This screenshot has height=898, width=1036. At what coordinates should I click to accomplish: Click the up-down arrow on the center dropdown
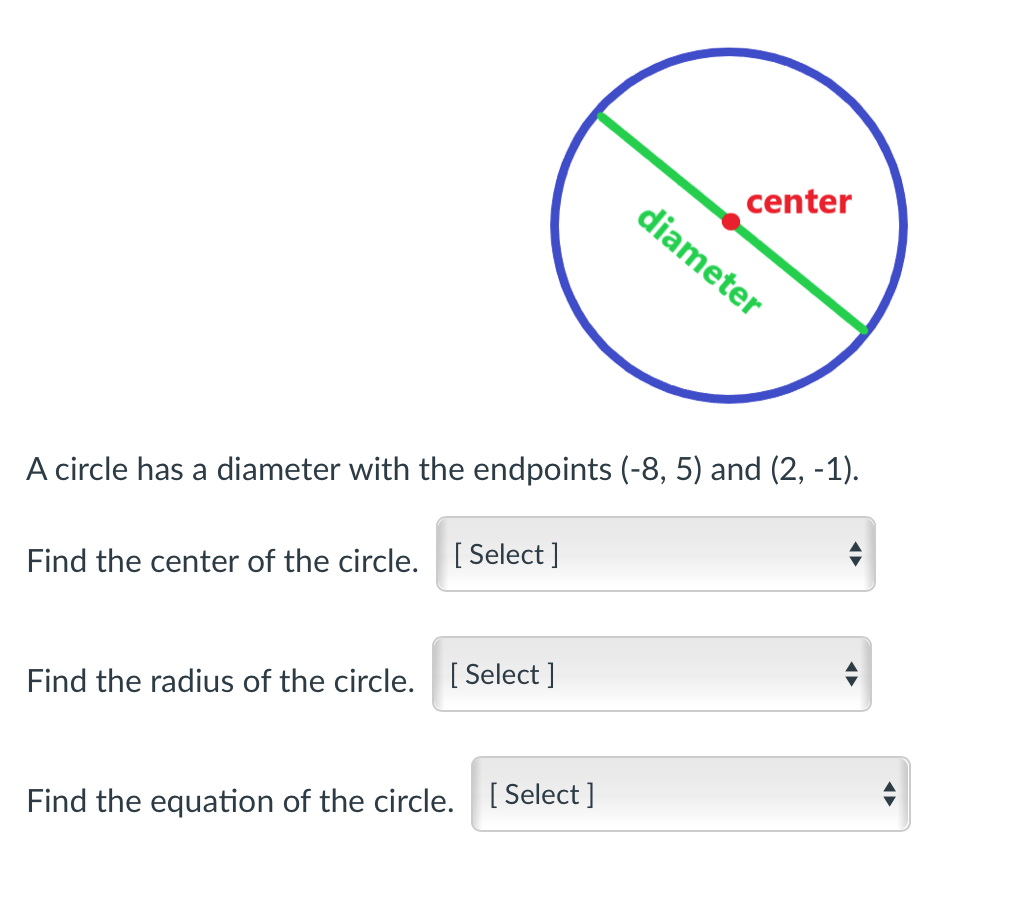855,554
